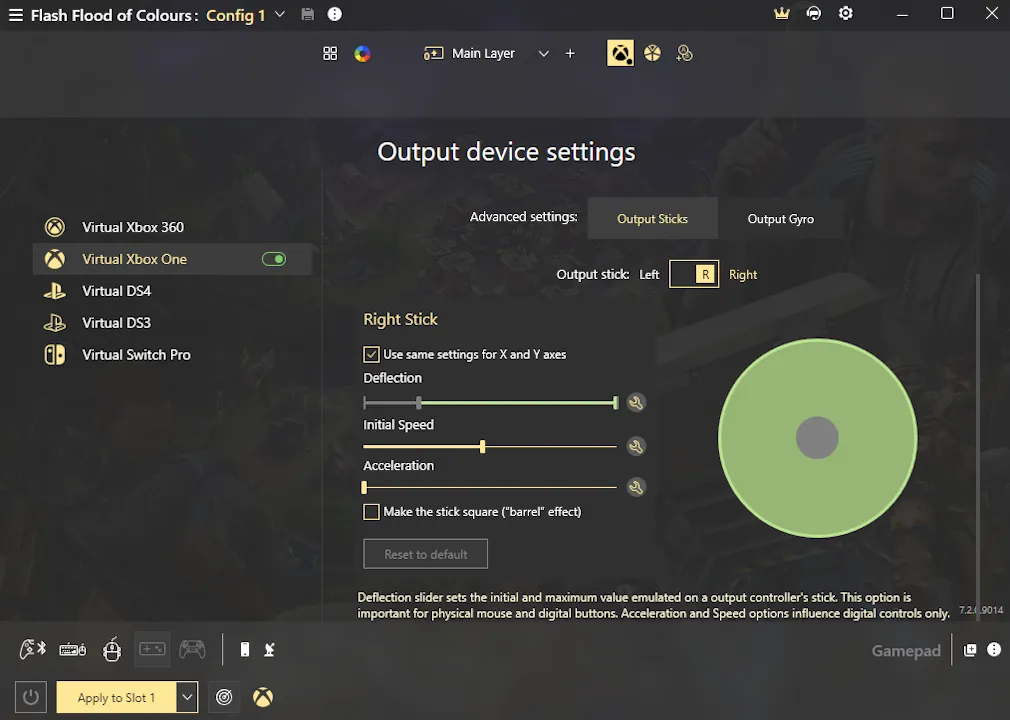Open the Bluetooth gamepad pairing icon

(32, 649)
